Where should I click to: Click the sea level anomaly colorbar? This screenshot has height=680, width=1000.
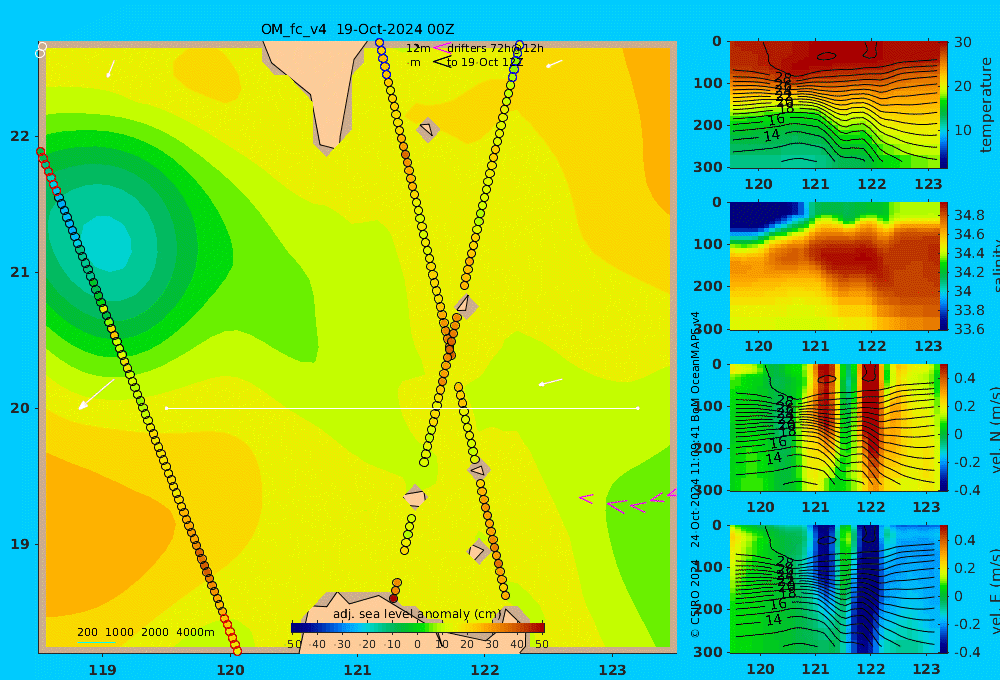(418, 628)
